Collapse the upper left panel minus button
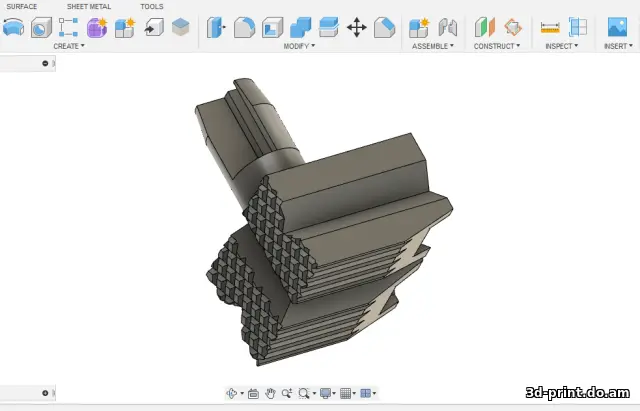The image size is (640, 411). (x=45, y=63)
